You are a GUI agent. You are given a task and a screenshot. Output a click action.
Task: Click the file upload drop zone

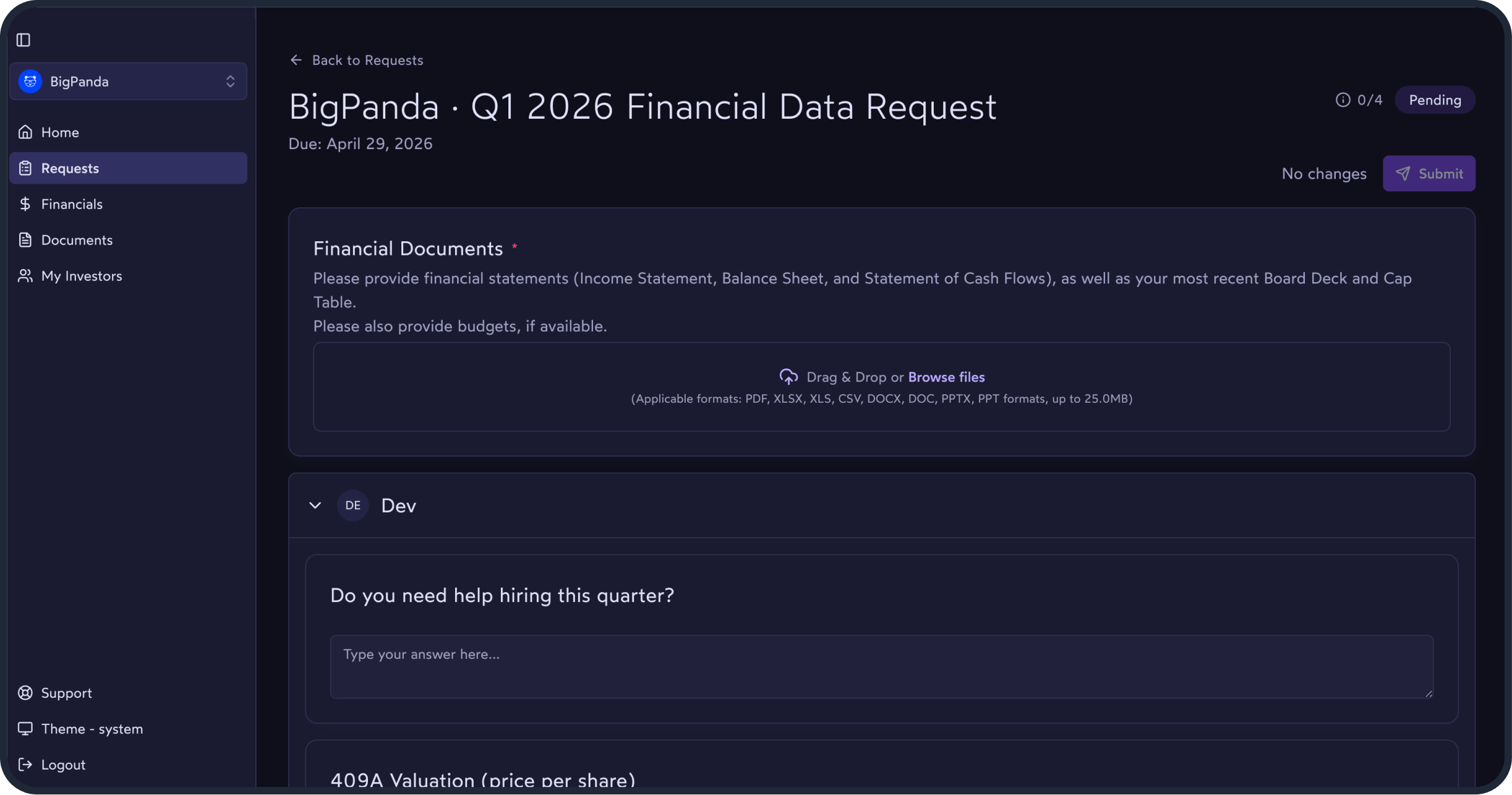881,387
